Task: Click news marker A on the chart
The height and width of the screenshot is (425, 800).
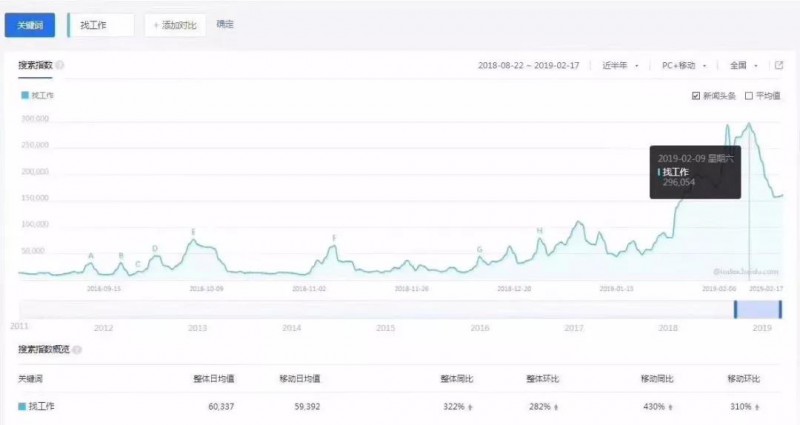Action: [x=91, y=256]
